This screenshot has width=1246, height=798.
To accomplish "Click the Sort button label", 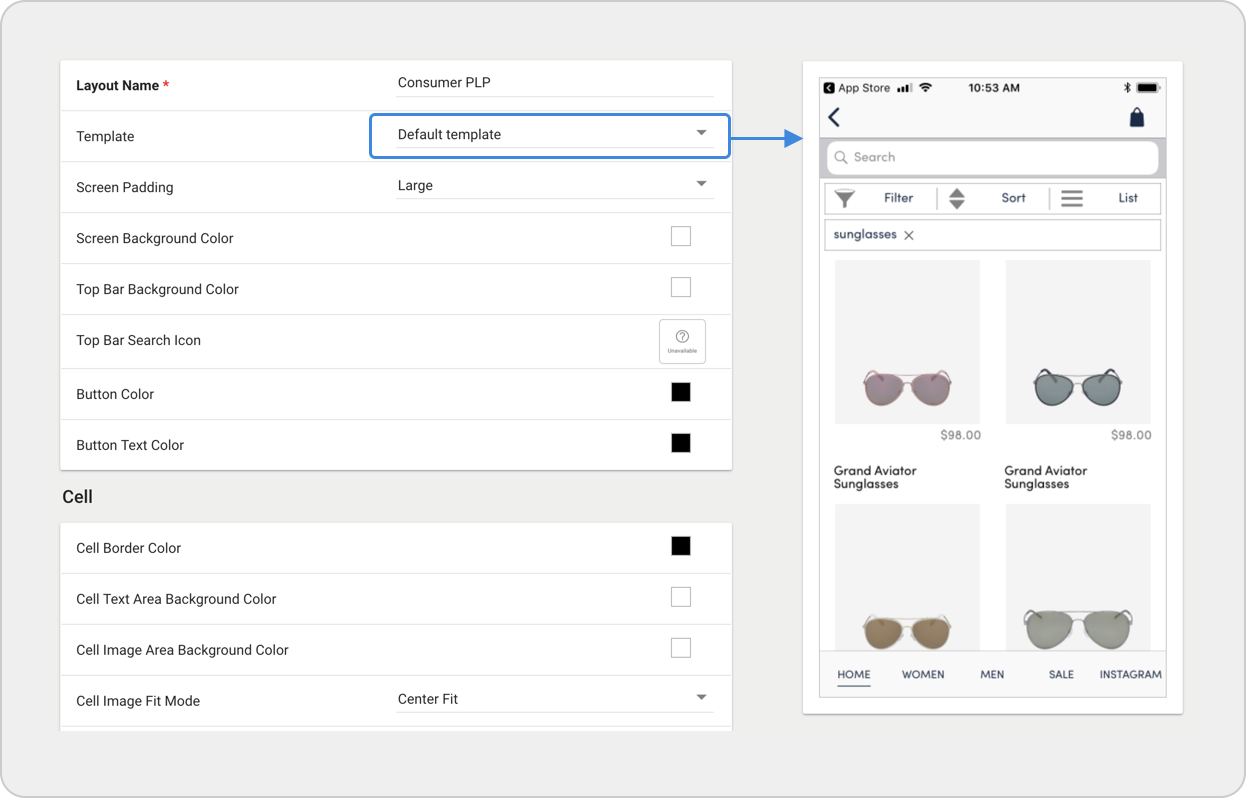I will click(1013, 198).
